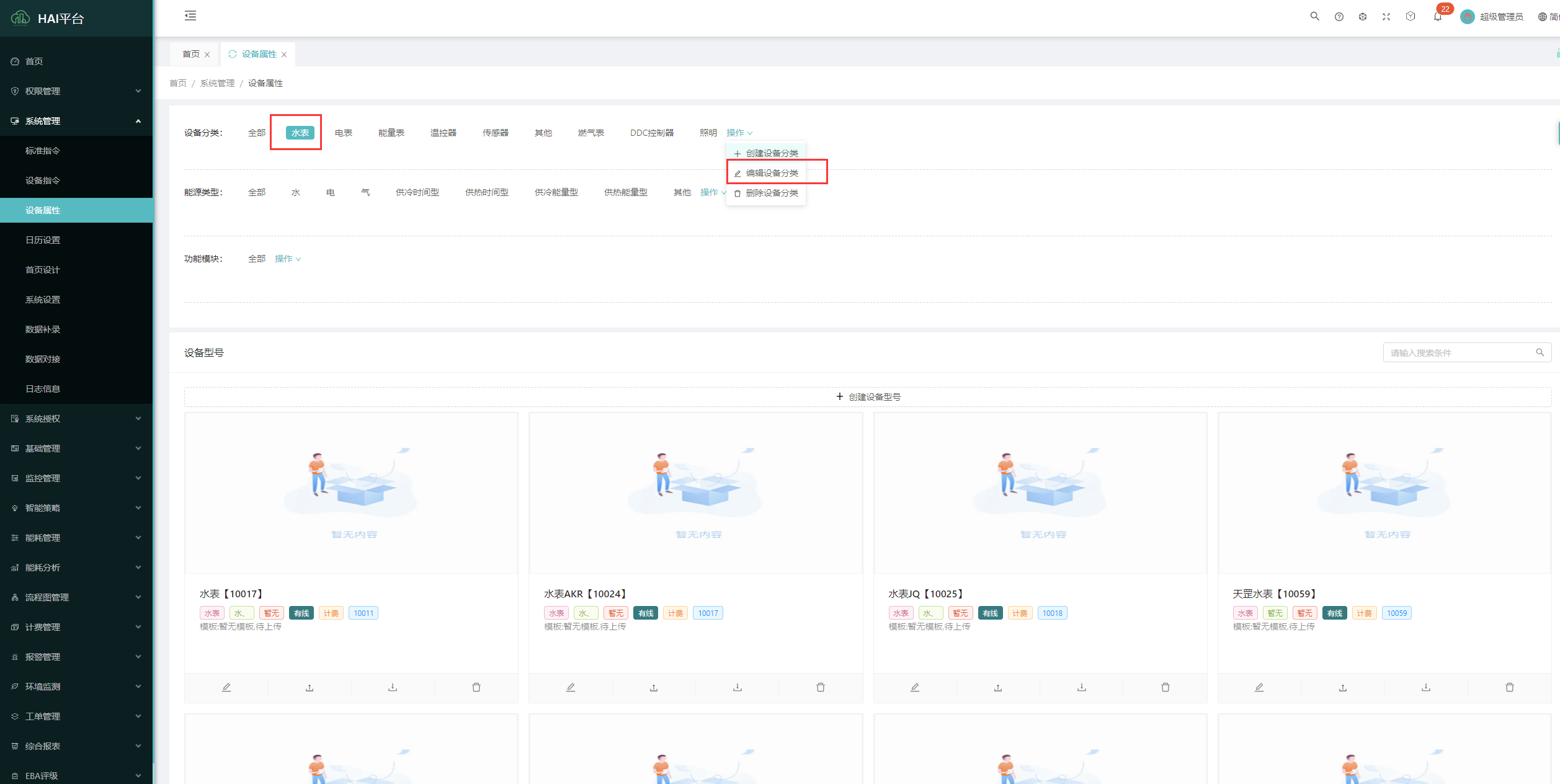Click the HAI平台 logo
This screenshot has width=1560, height=784.
coord(48,18)
